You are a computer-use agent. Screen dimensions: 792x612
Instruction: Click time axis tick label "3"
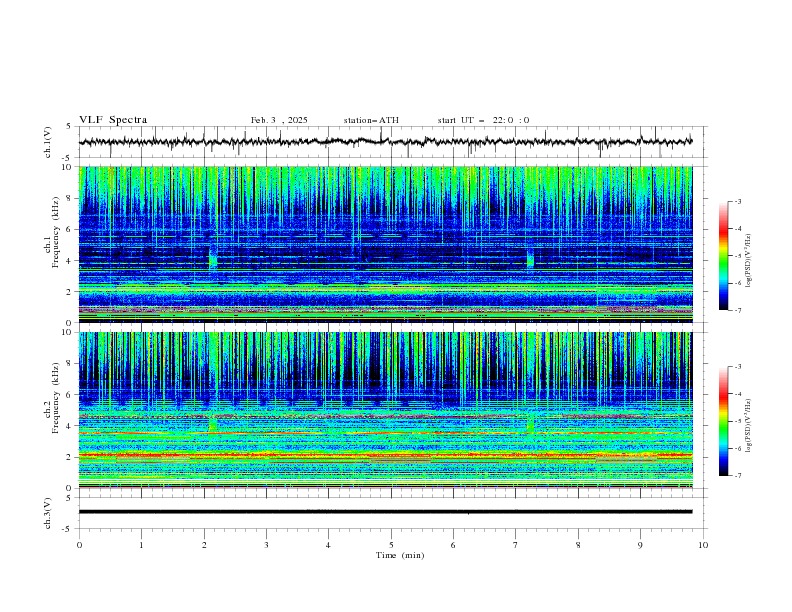[266, 545]
